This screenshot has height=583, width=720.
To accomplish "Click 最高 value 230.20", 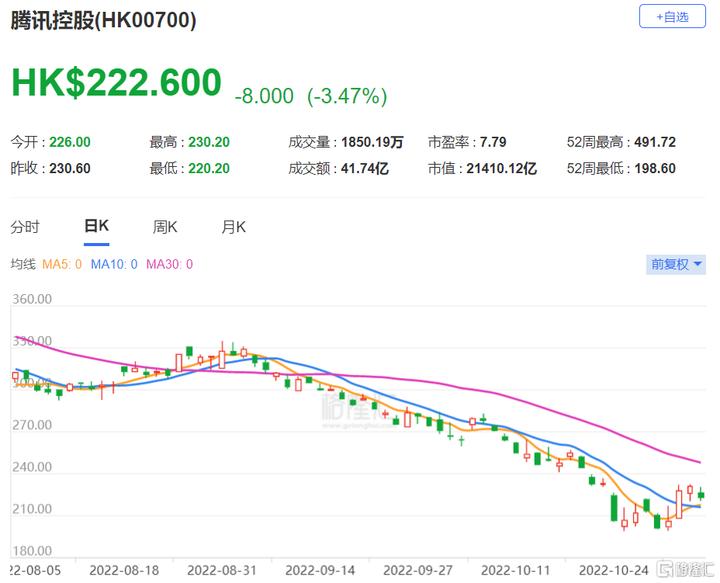I will tap(209, 142).
